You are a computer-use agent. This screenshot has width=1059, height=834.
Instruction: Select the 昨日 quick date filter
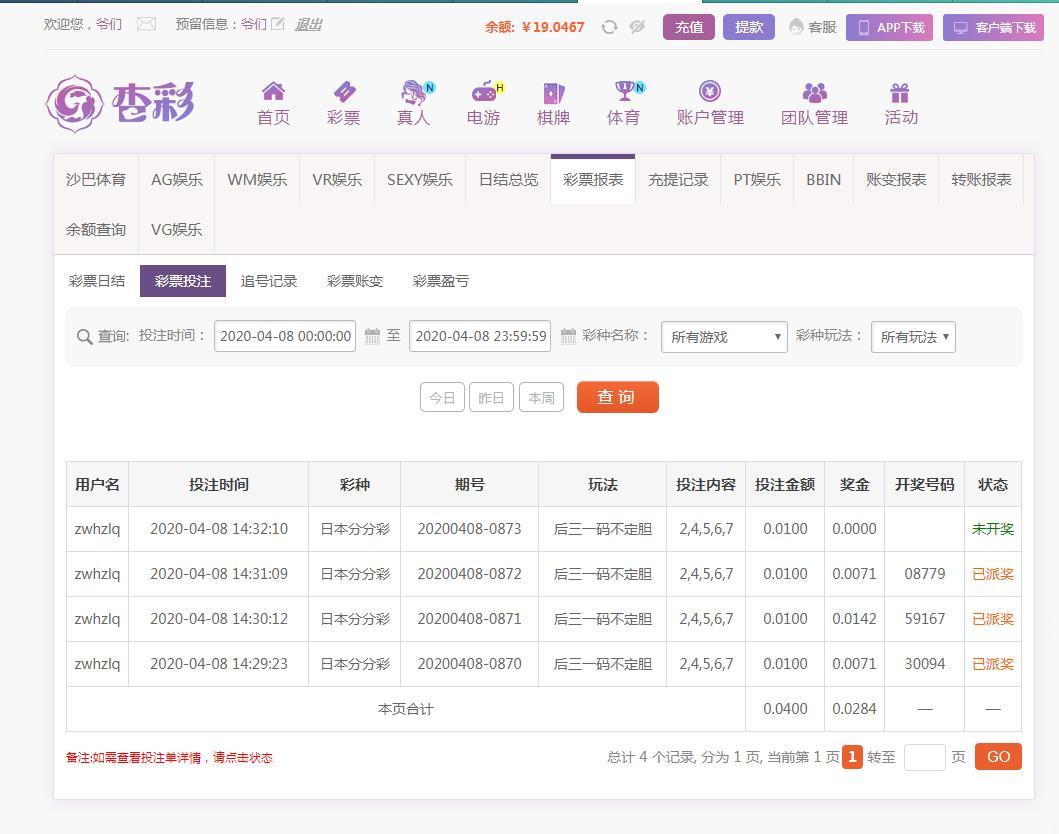[491, 397]
